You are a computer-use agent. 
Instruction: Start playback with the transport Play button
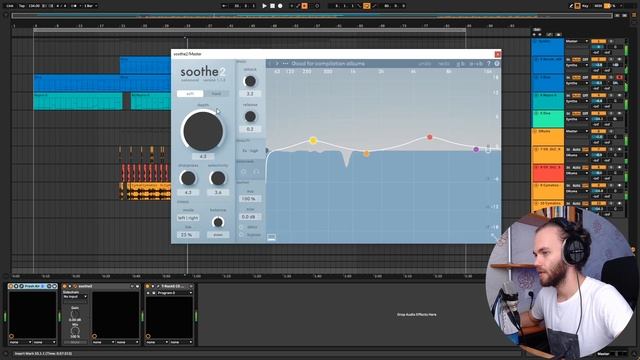264,6
